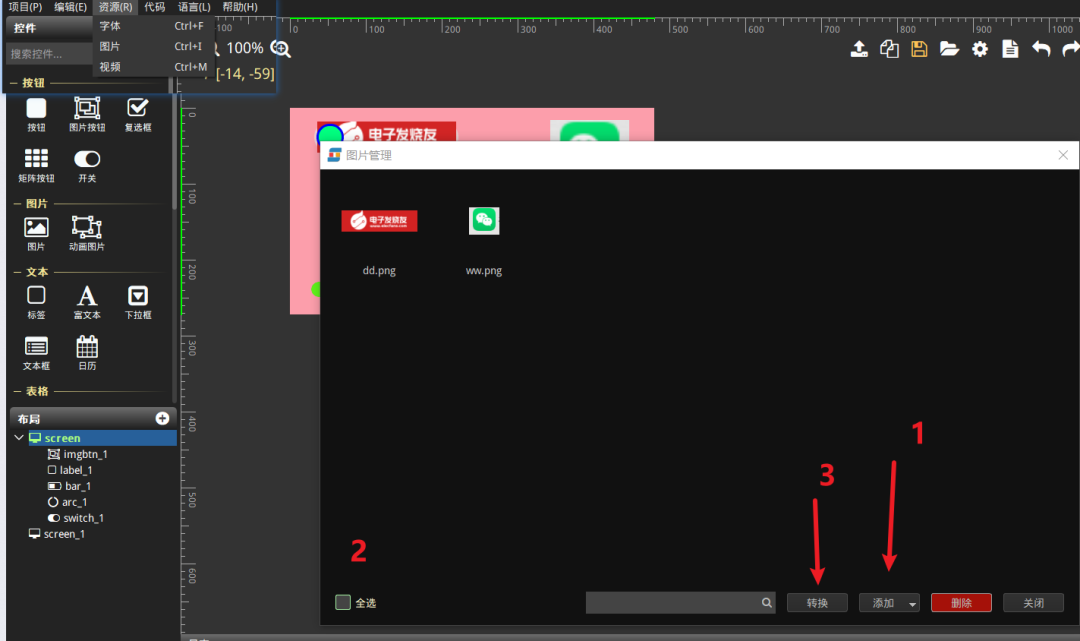
Task: Collapse the 文本 widget section
Action: tap(17, 272)
